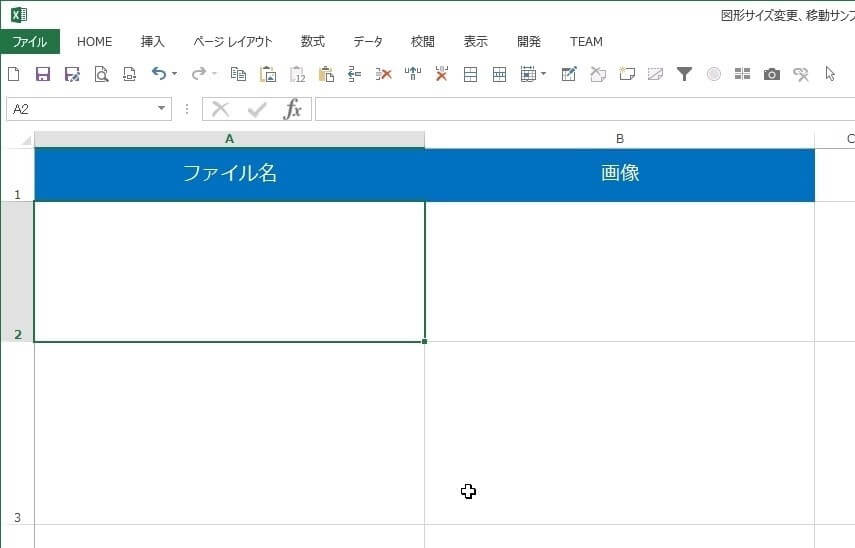Open the Name Box dropdown
Viewport: 855px width, 548px height.
point(161,109)
